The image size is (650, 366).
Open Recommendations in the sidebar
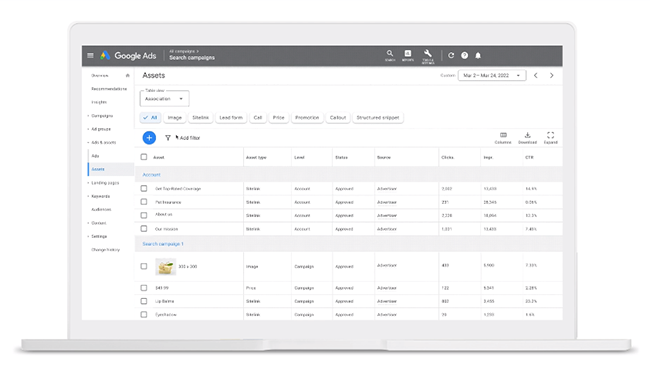point(109,89)
